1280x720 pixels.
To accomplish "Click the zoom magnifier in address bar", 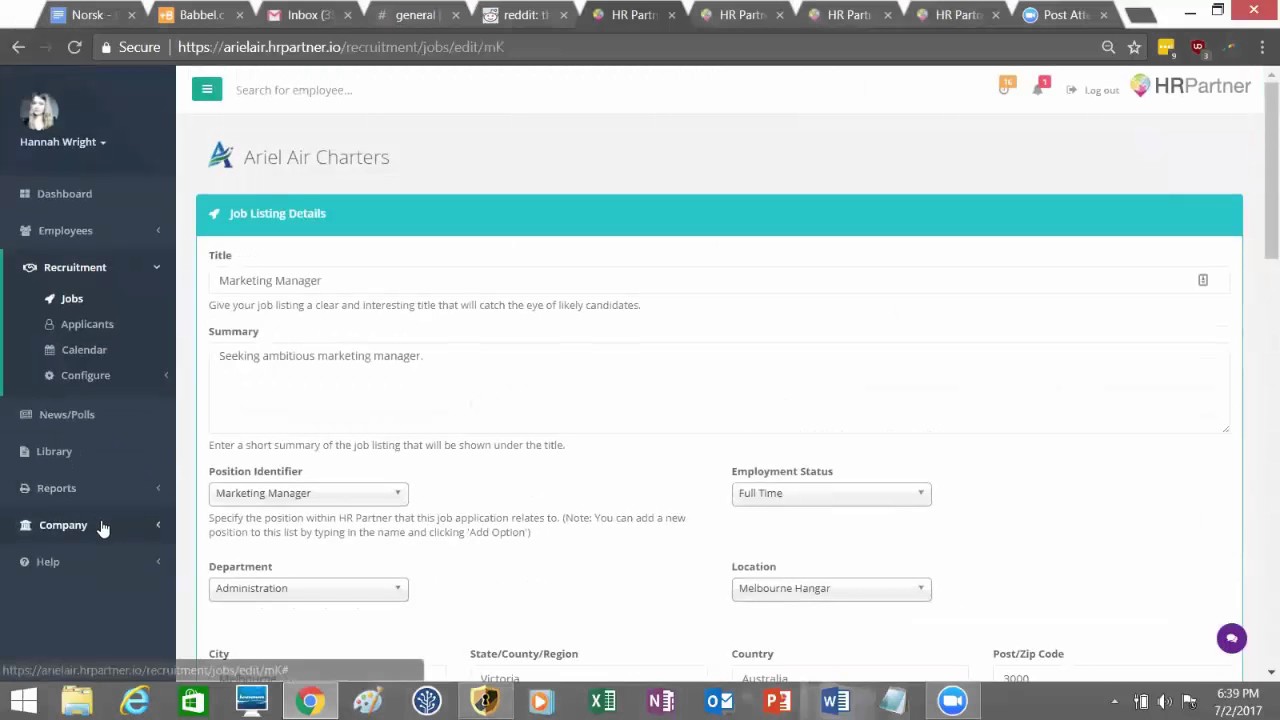I will (1108, 47).
